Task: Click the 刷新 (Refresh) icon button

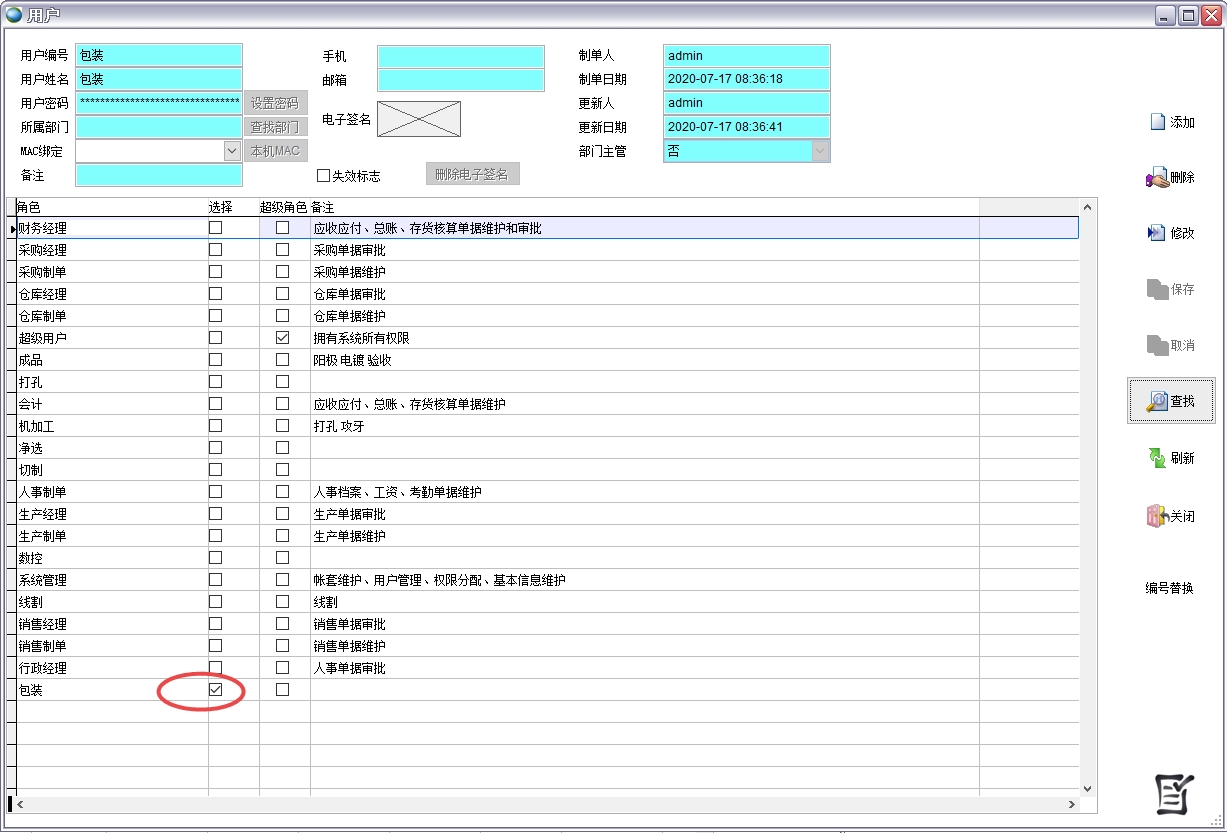Action: click(1171, 458)
